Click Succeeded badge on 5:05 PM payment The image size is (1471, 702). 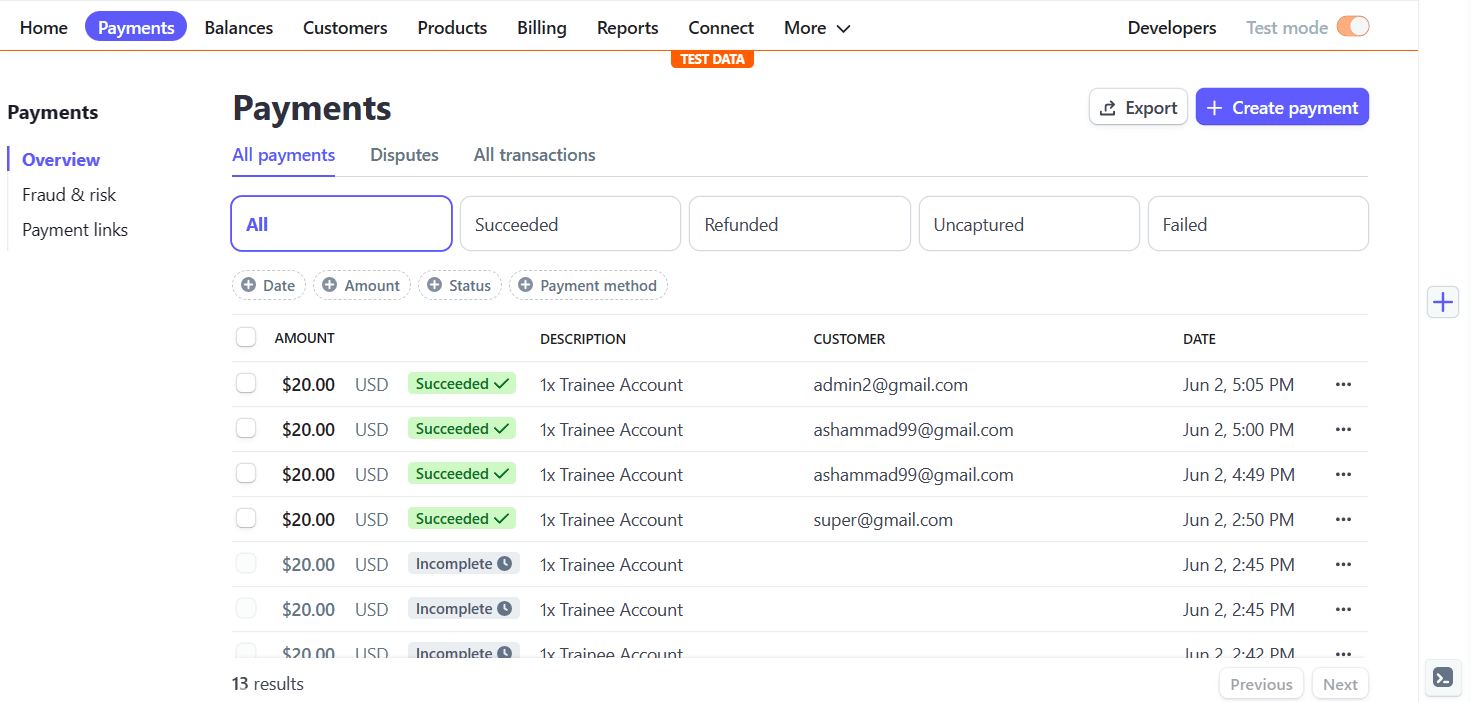[462, 384]
